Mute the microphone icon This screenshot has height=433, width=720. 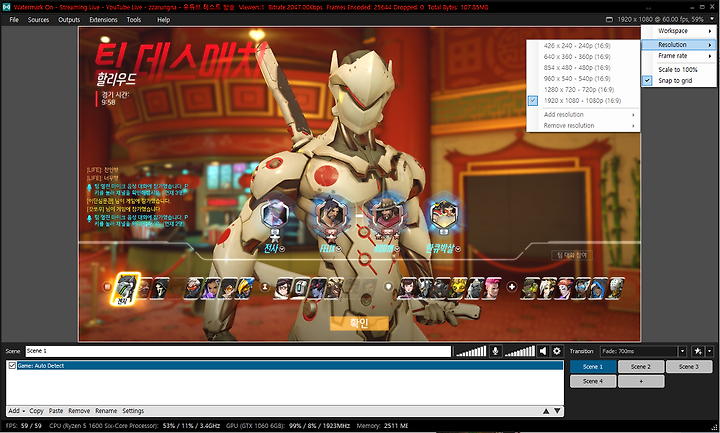pyautogui.click(x=495, y=351)
